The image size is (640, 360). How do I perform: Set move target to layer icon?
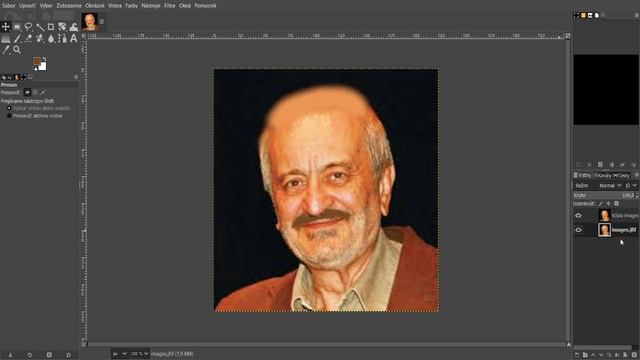(27, 93)
